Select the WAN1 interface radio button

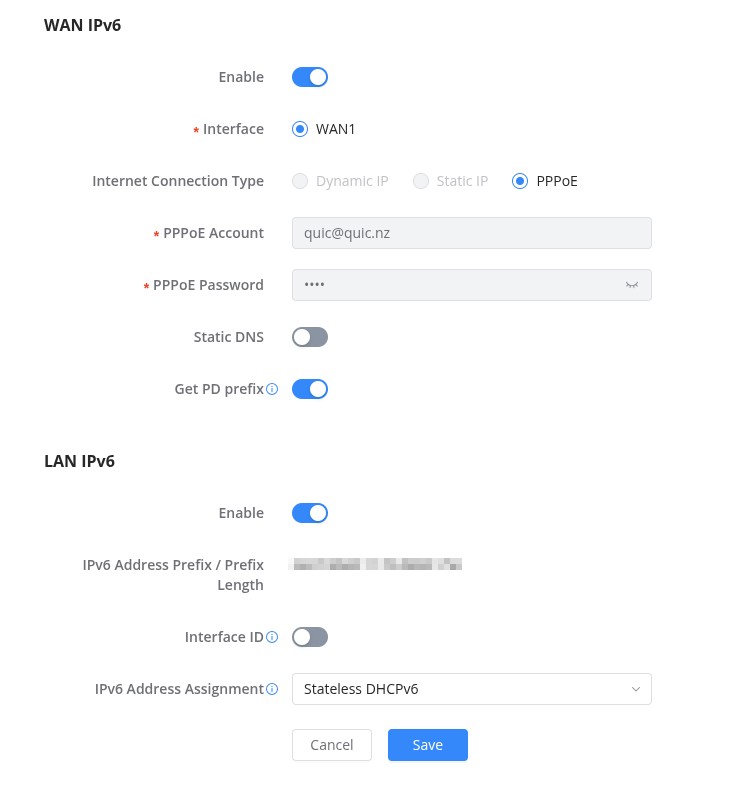(x=300, y=129)
